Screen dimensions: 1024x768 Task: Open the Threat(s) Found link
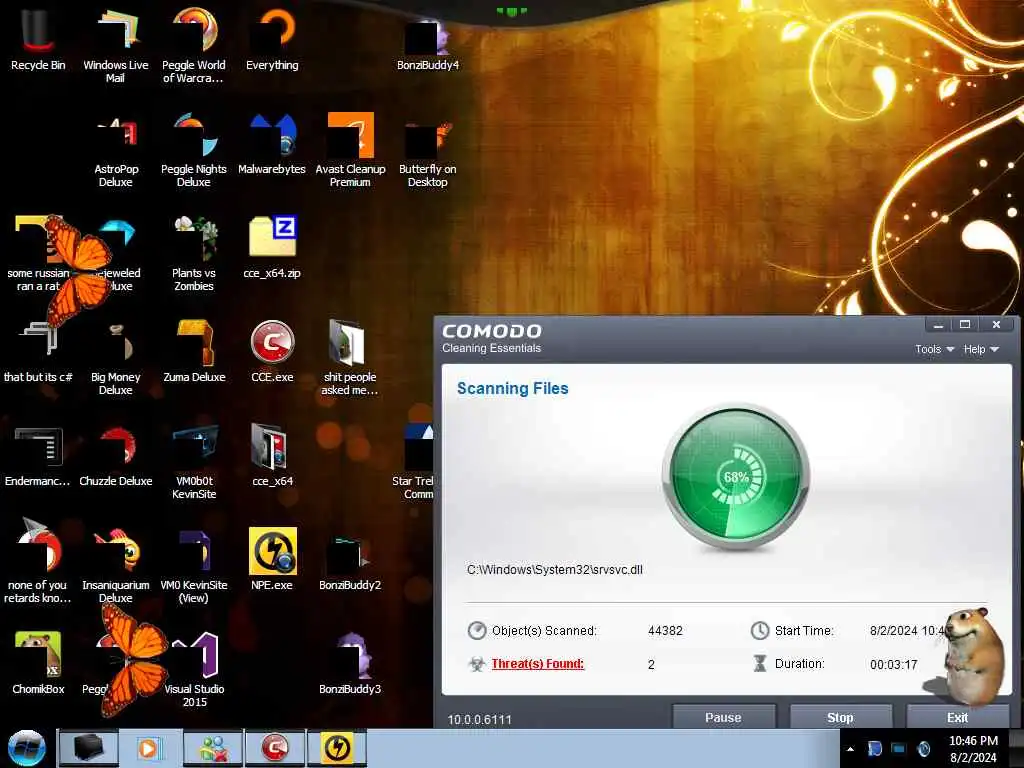click(x=537, y=664)
